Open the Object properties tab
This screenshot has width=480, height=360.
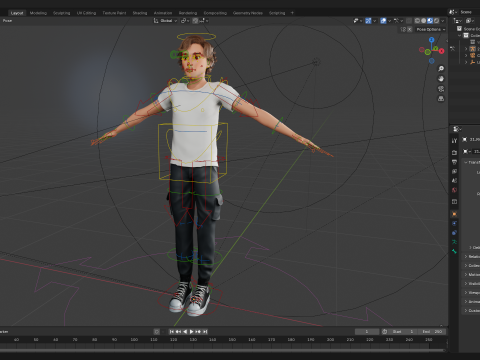pyautogui.click(x=454, y=214)
